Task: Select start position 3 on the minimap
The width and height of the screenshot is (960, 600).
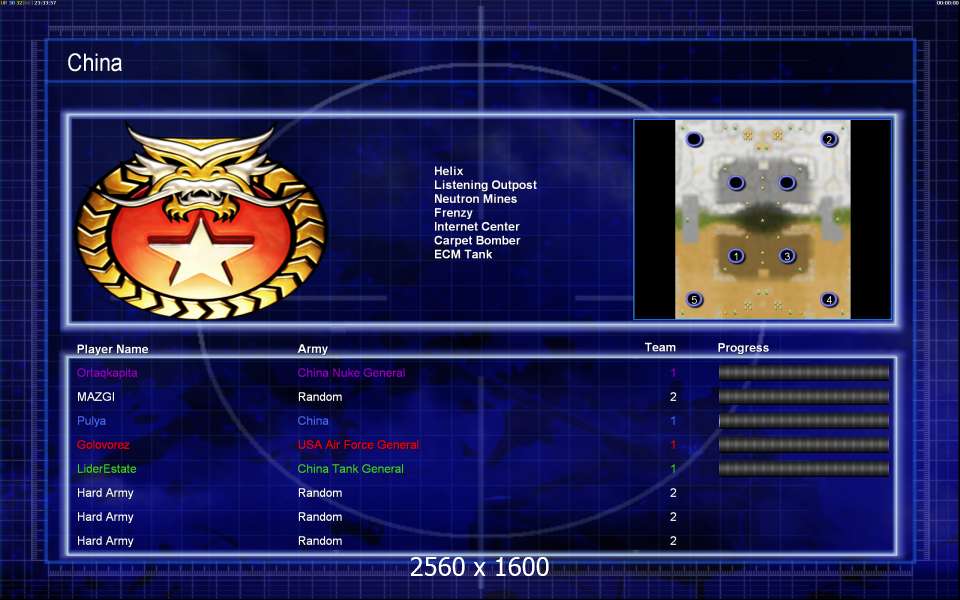Action: (787, 256)
